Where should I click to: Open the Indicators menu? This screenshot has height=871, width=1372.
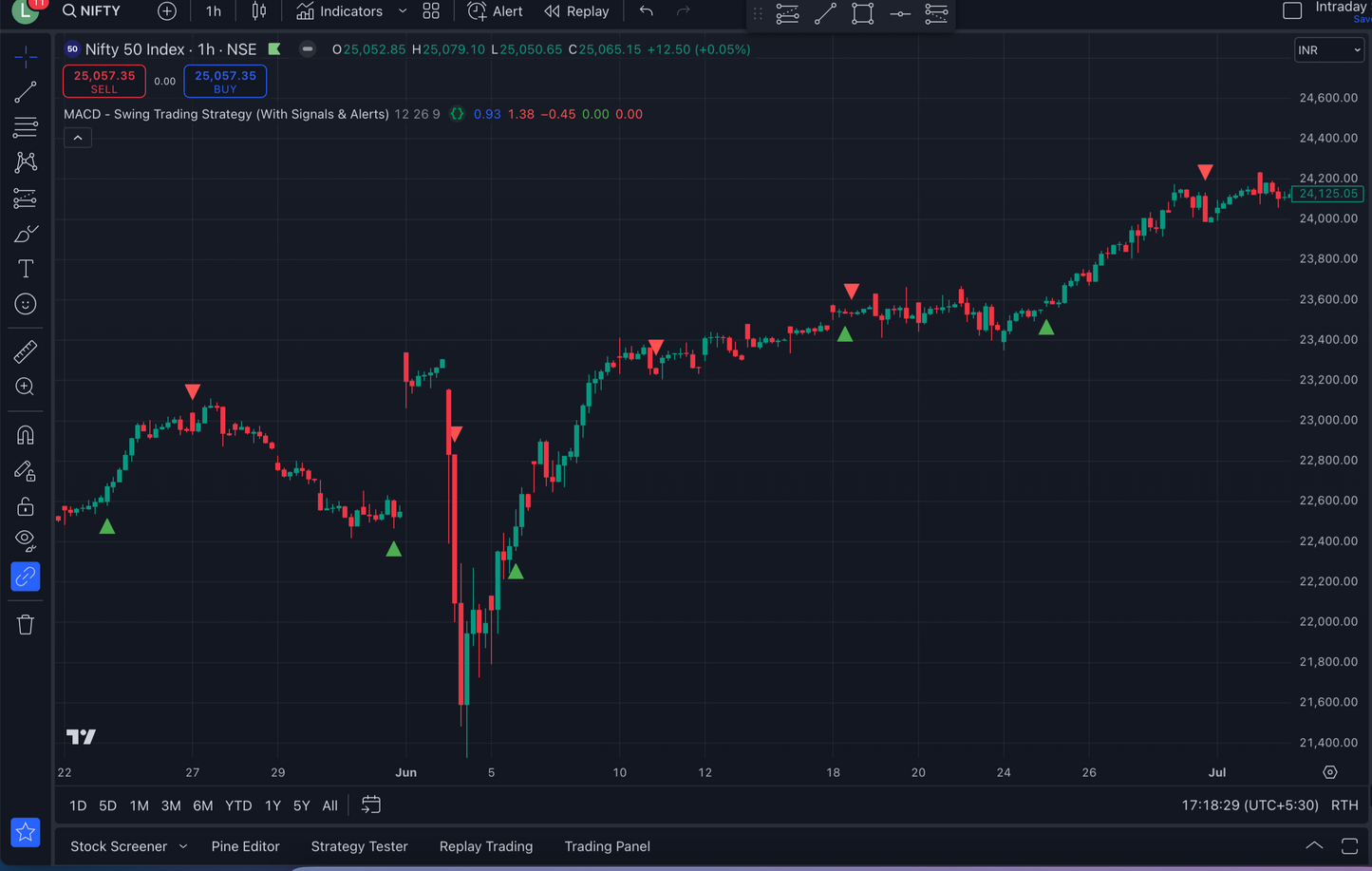coord(340,11)
